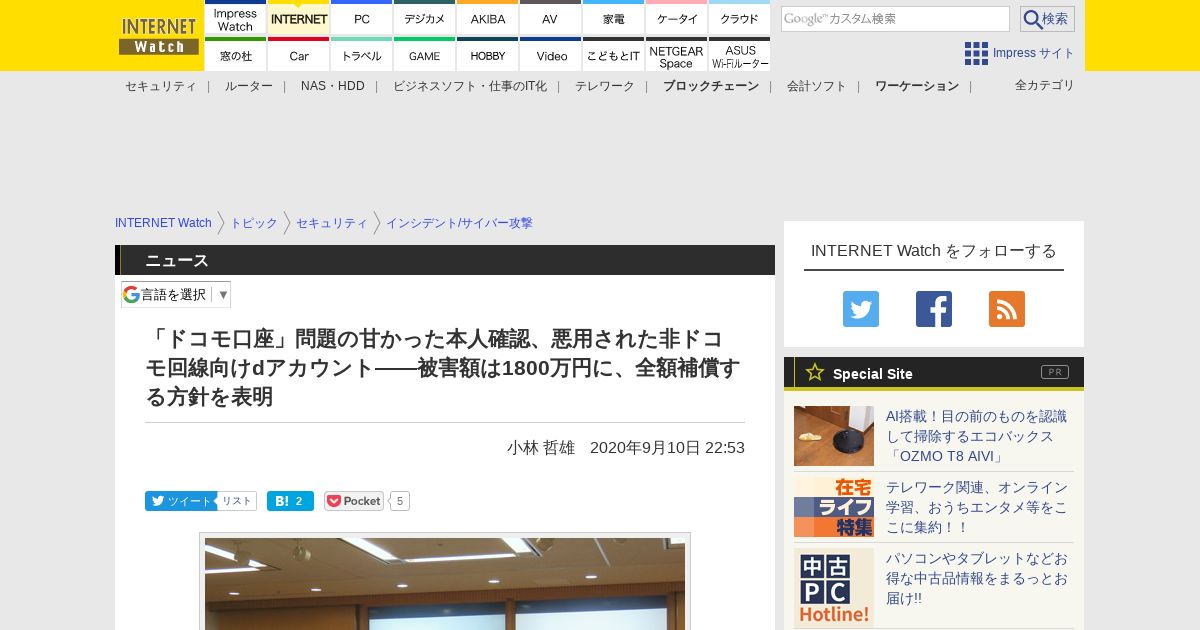Click the article's conference room photo
This screenshot has height=630, width=1200.
coord(445,584)
